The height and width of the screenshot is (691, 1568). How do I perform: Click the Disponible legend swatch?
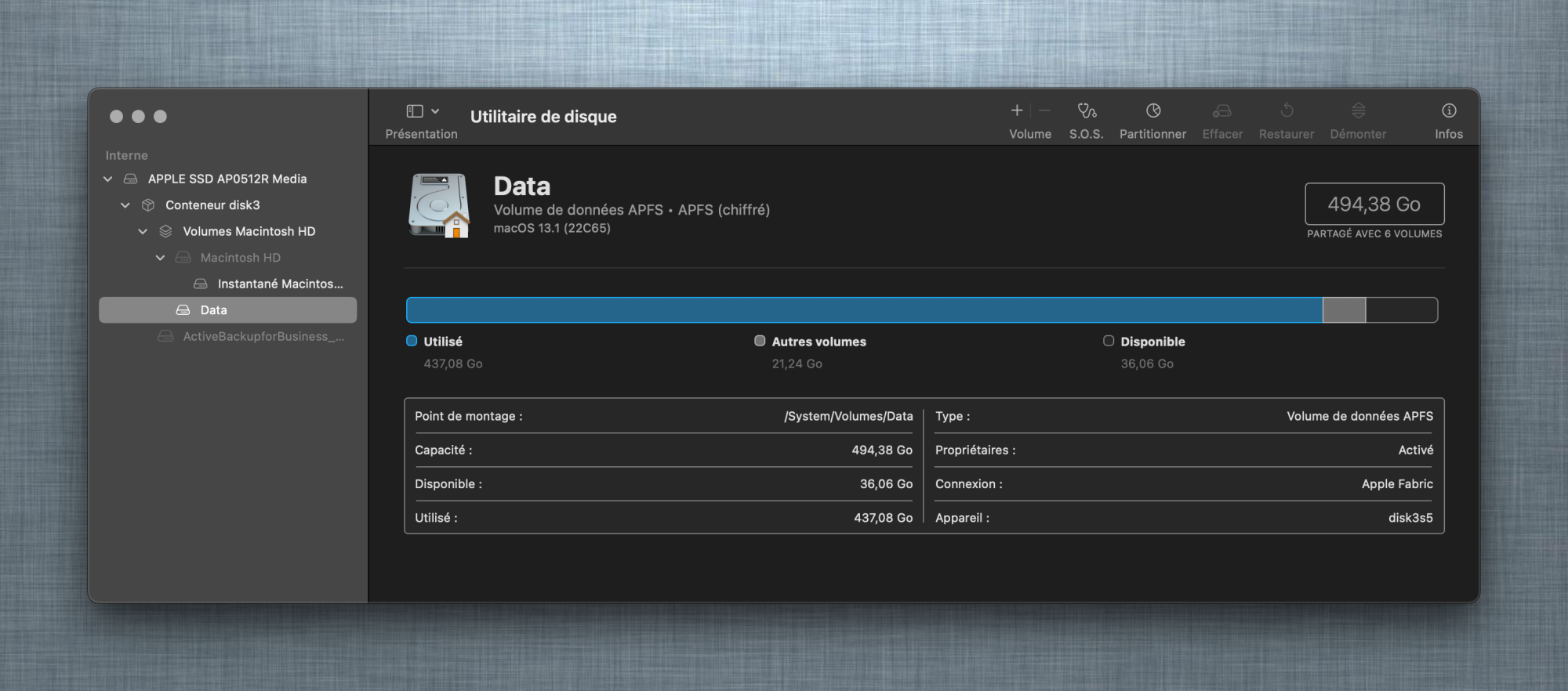point(1109,341)
